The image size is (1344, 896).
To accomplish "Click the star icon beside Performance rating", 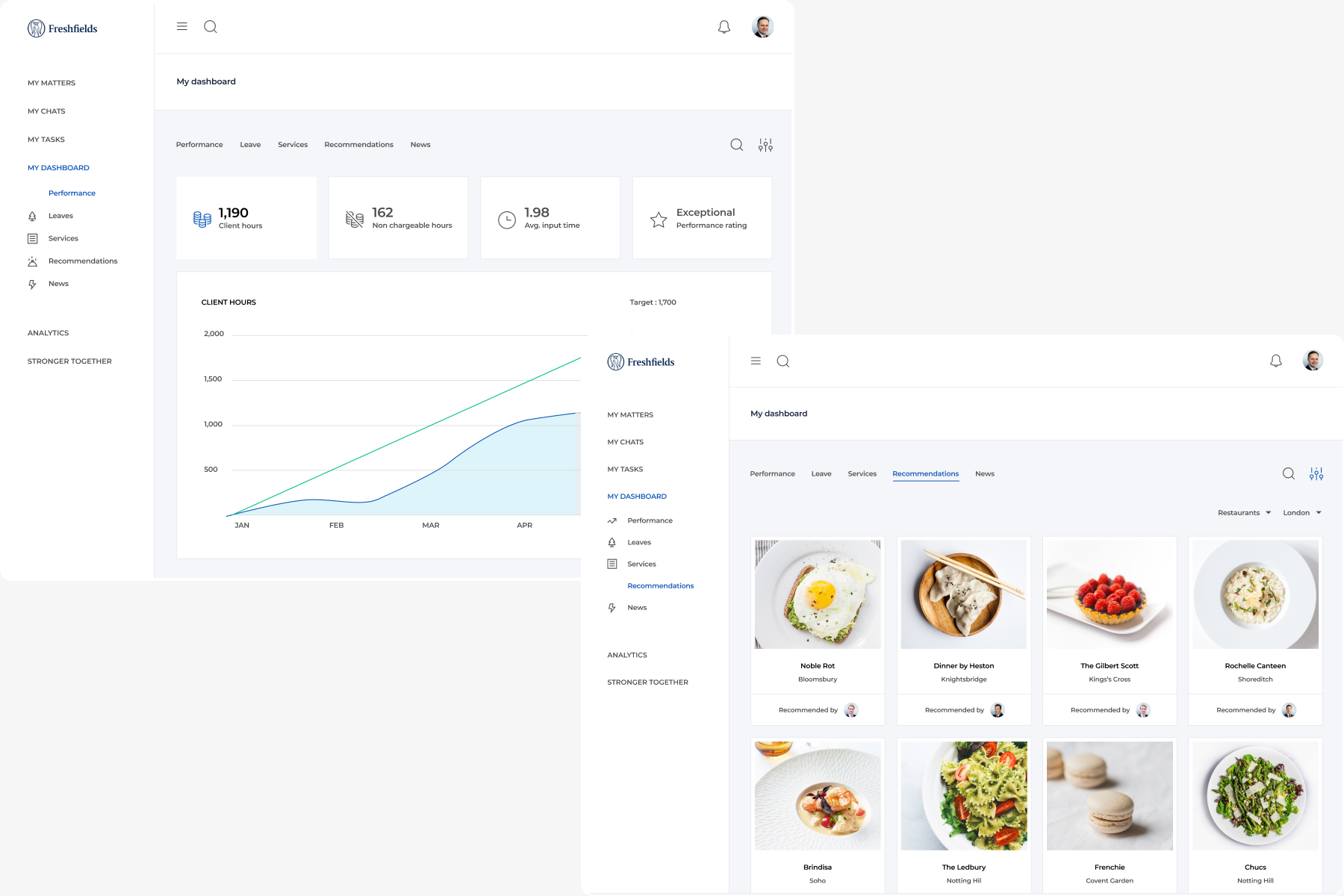I will tap(658, 220).
